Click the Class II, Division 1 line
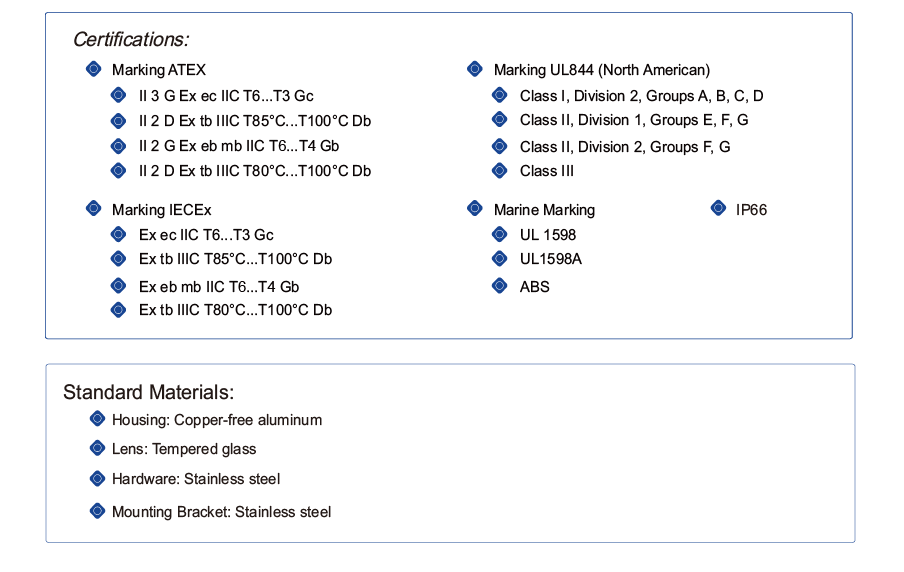This screenshot has width=904, height=572. 634,120
